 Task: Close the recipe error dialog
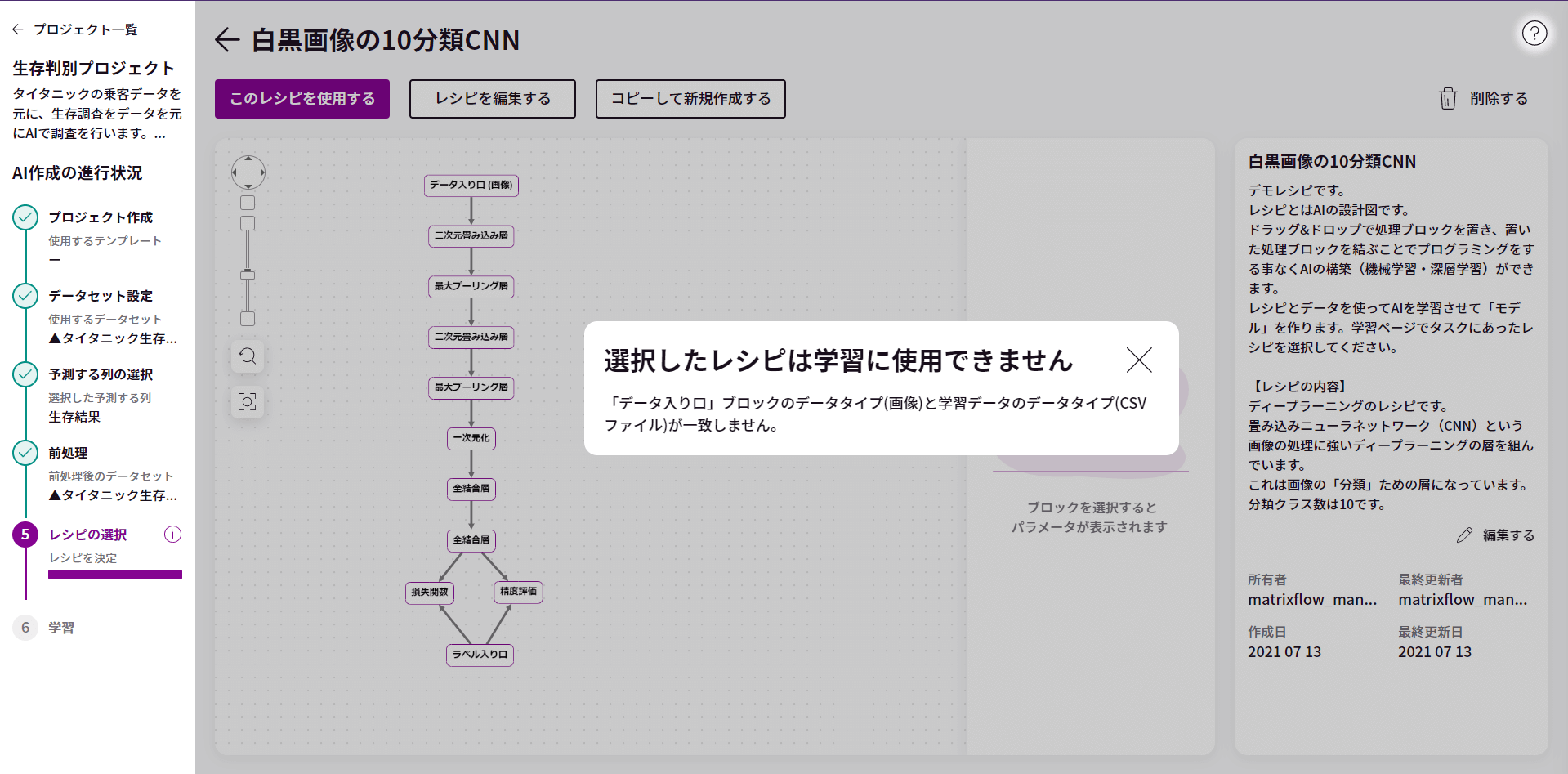[x=1139, y=360]
